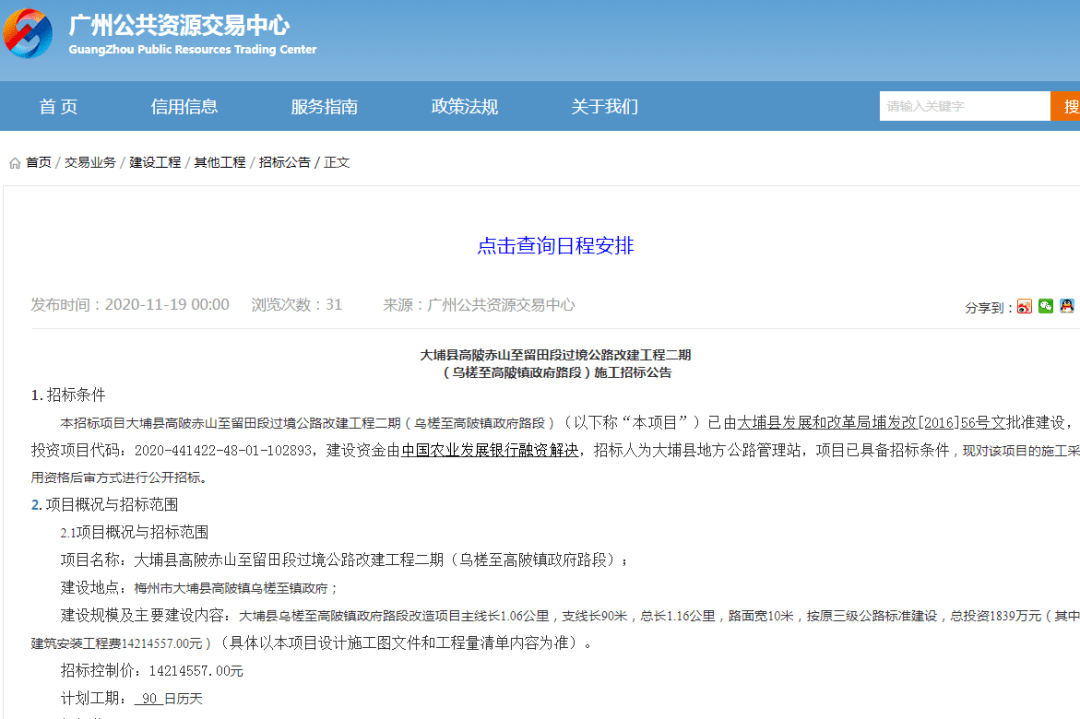Click the home icon in the breadcrumb
The image size is (1080, 719).
point(14,161)
